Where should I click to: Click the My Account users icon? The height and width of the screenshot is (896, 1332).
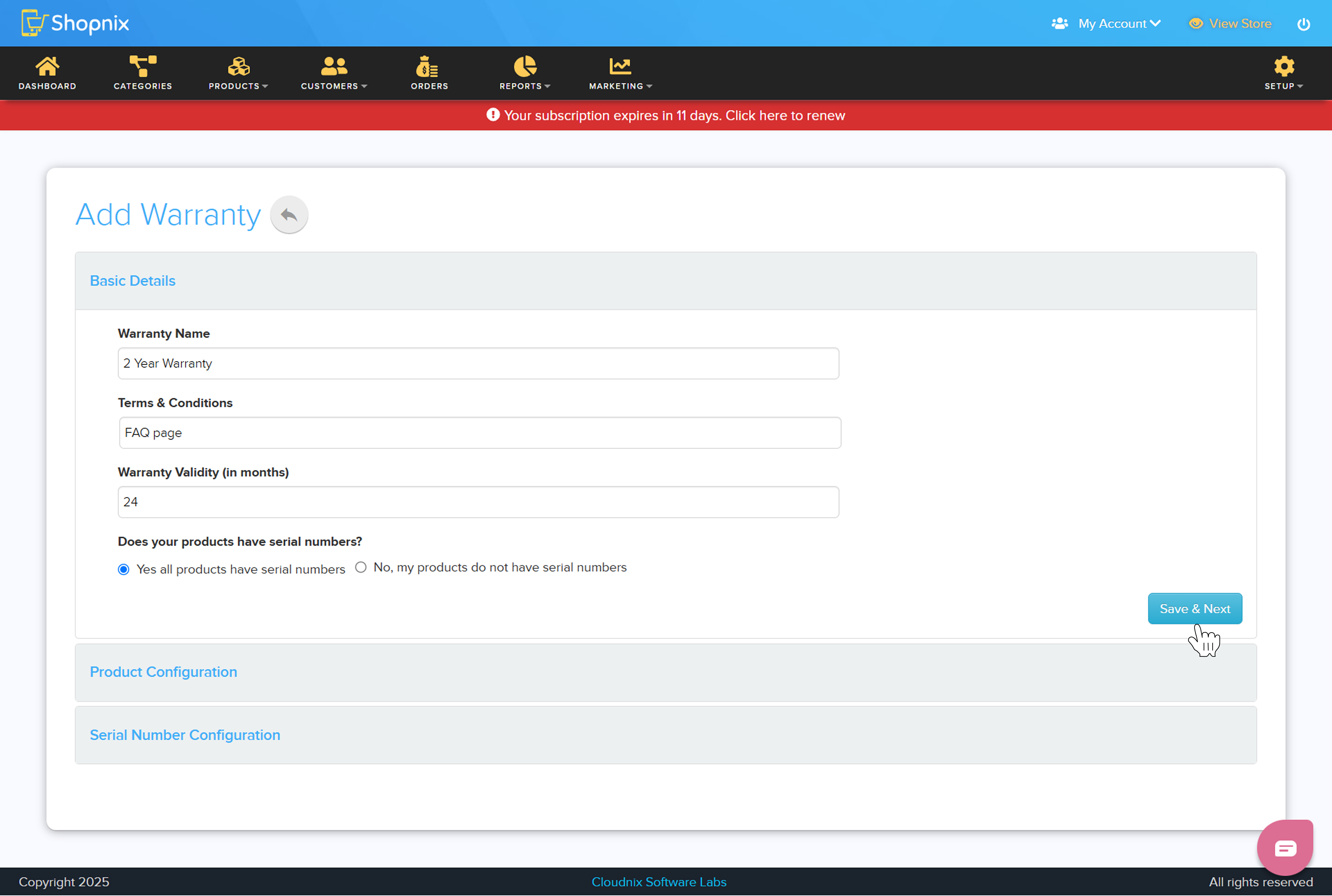coord(1059,23)
